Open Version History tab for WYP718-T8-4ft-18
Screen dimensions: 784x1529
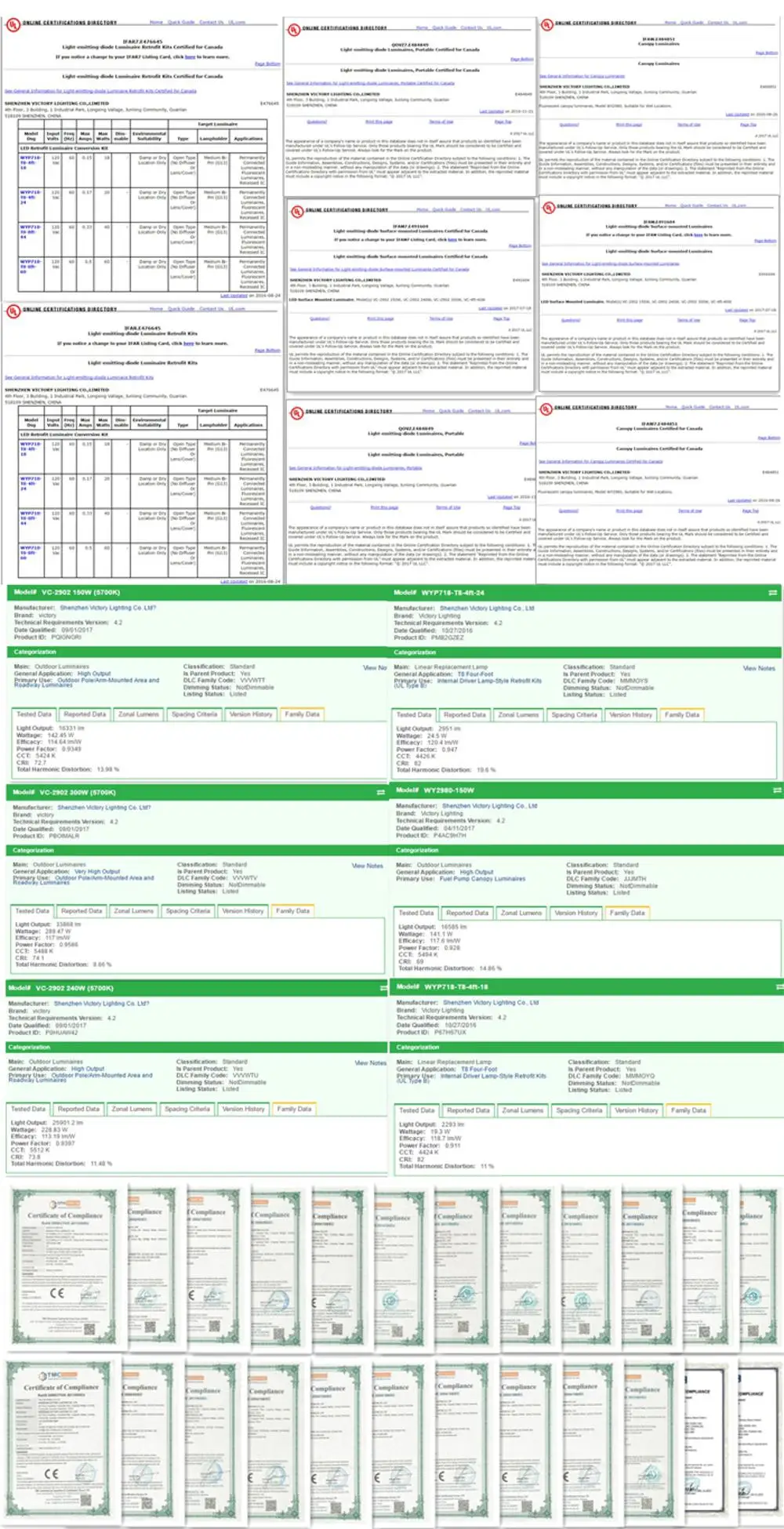click(637, 1110)
